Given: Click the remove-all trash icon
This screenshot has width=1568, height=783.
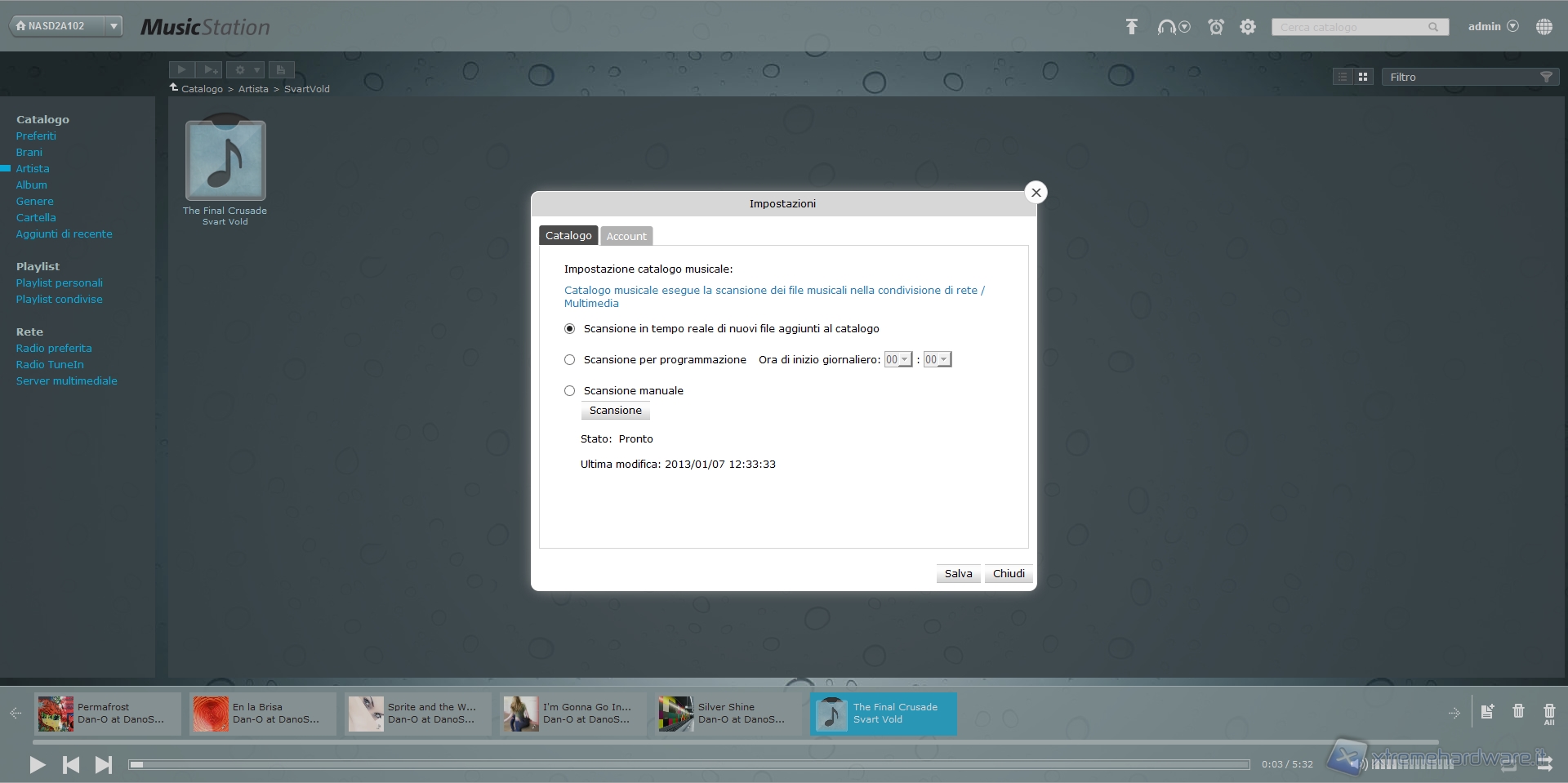Looking at the screenshot, I should coord(1549,713).
